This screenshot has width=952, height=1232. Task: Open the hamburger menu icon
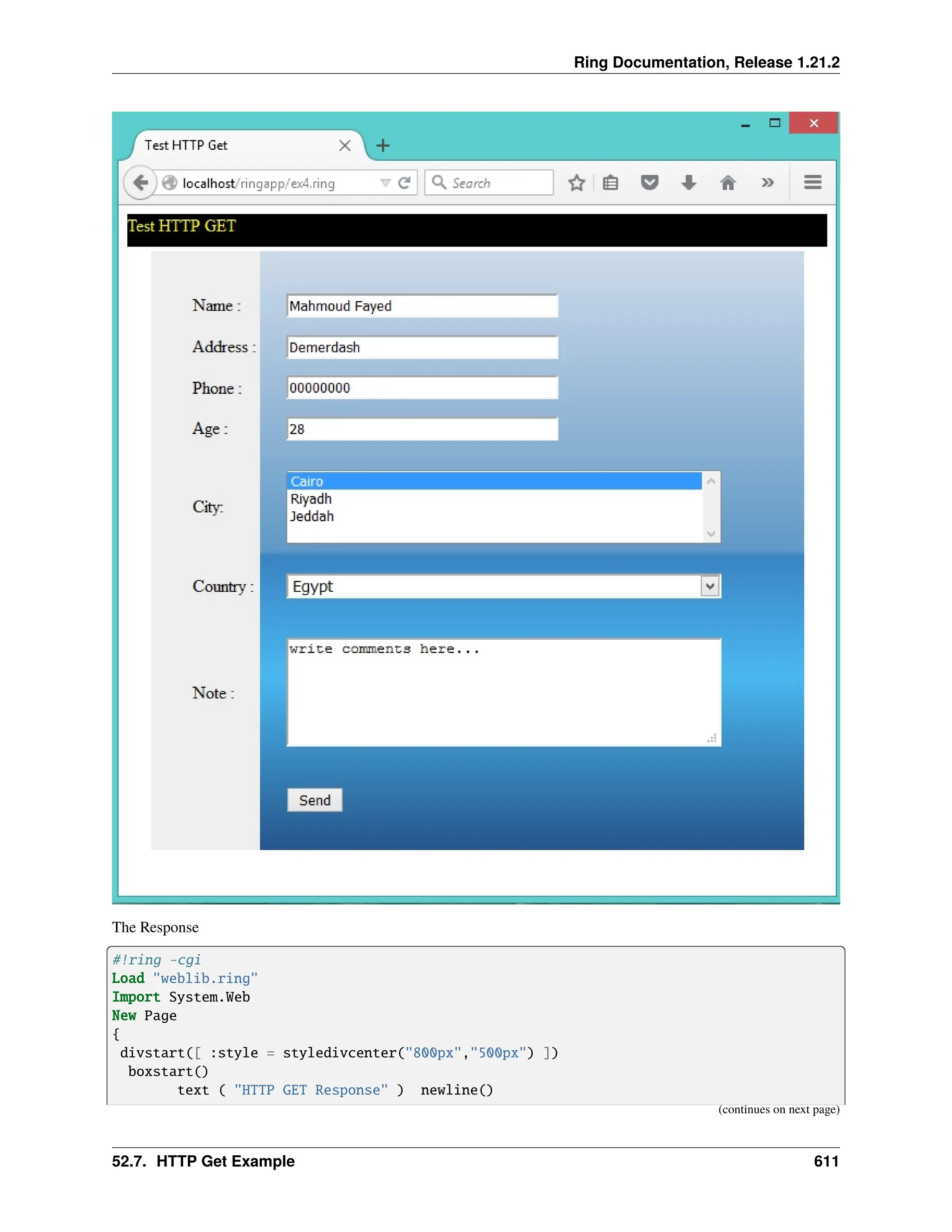tap(812, 182)
